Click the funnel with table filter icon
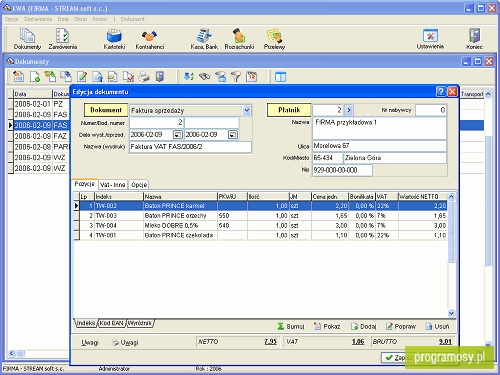This screenshot has width=500, height=375. [x=220, y=77]
